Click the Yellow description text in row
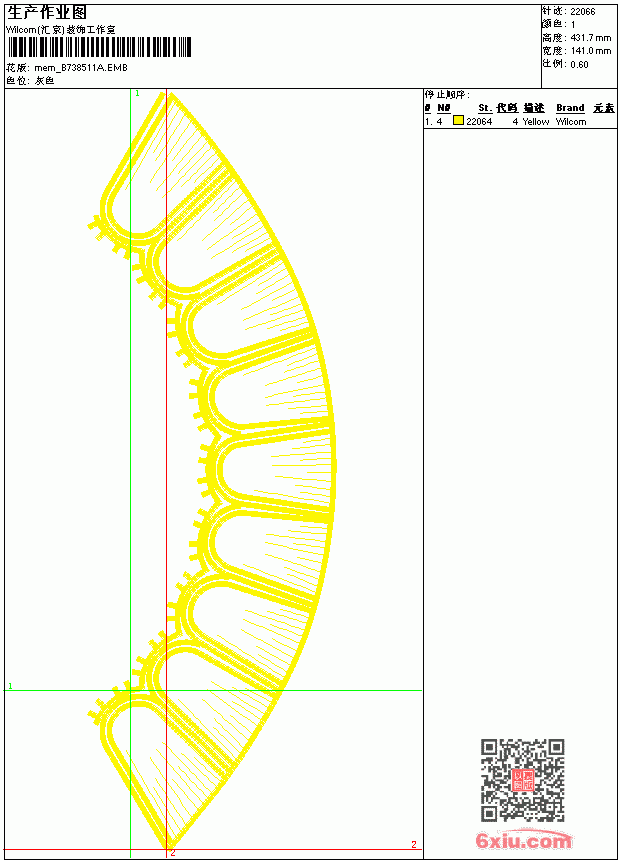The height and width of the screenshot is (860, 620). coord(536,122)
